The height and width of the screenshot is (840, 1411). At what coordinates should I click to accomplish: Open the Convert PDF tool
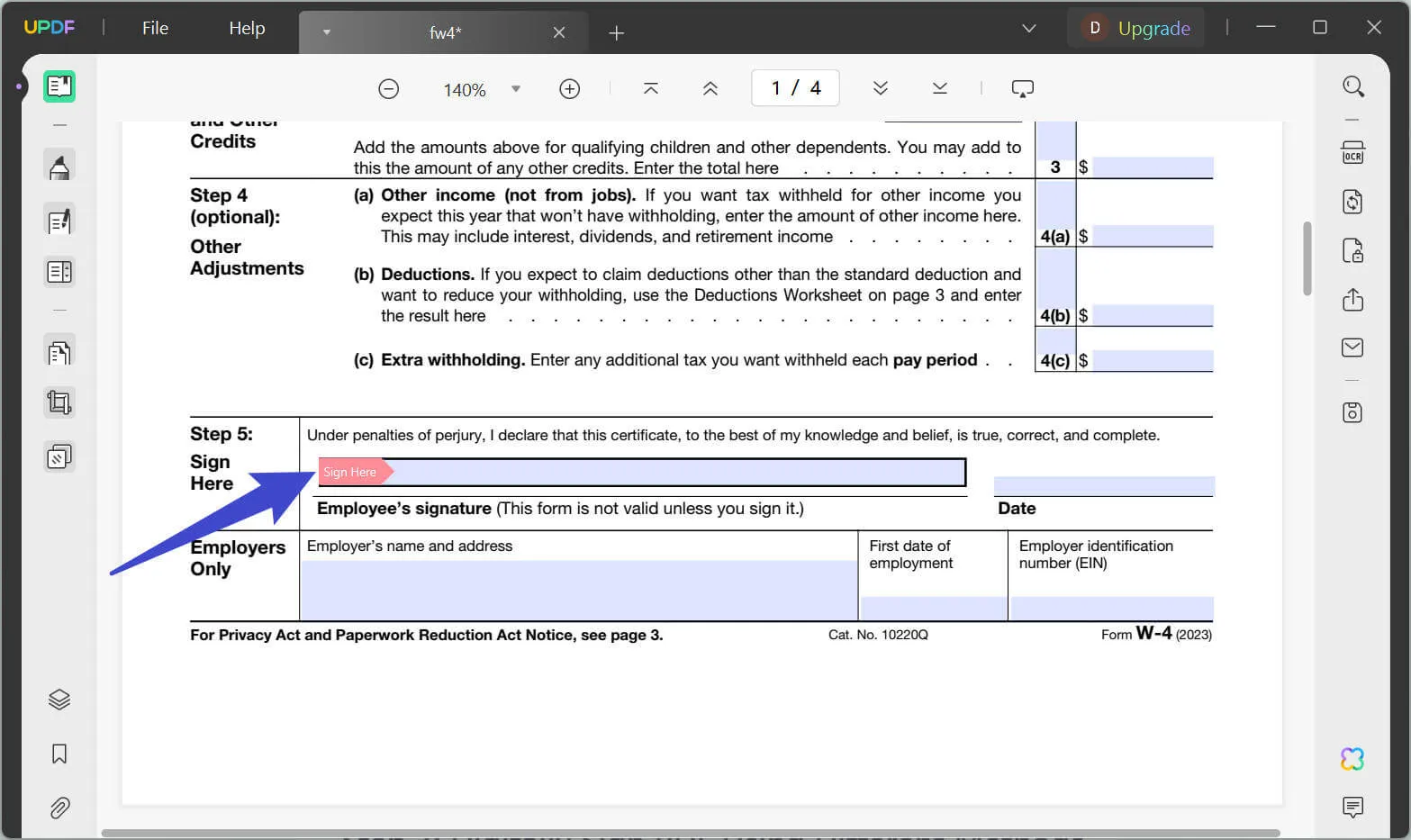click(1352, 202)
